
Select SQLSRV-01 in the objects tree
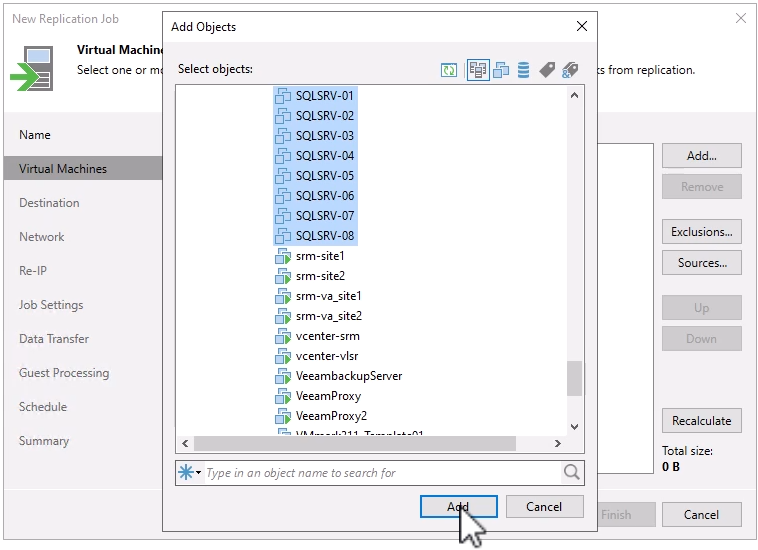324,96
